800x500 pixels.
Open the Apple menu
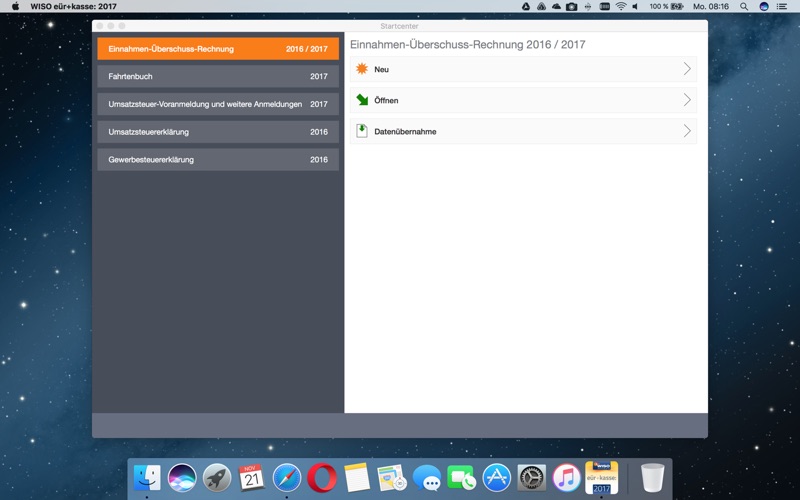[x=15, y=6]
